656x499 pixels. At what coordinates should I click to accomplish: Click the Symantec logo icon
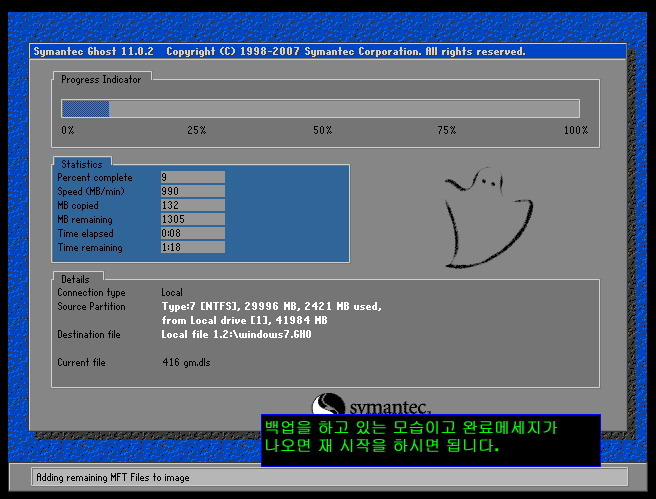[328, 404]
